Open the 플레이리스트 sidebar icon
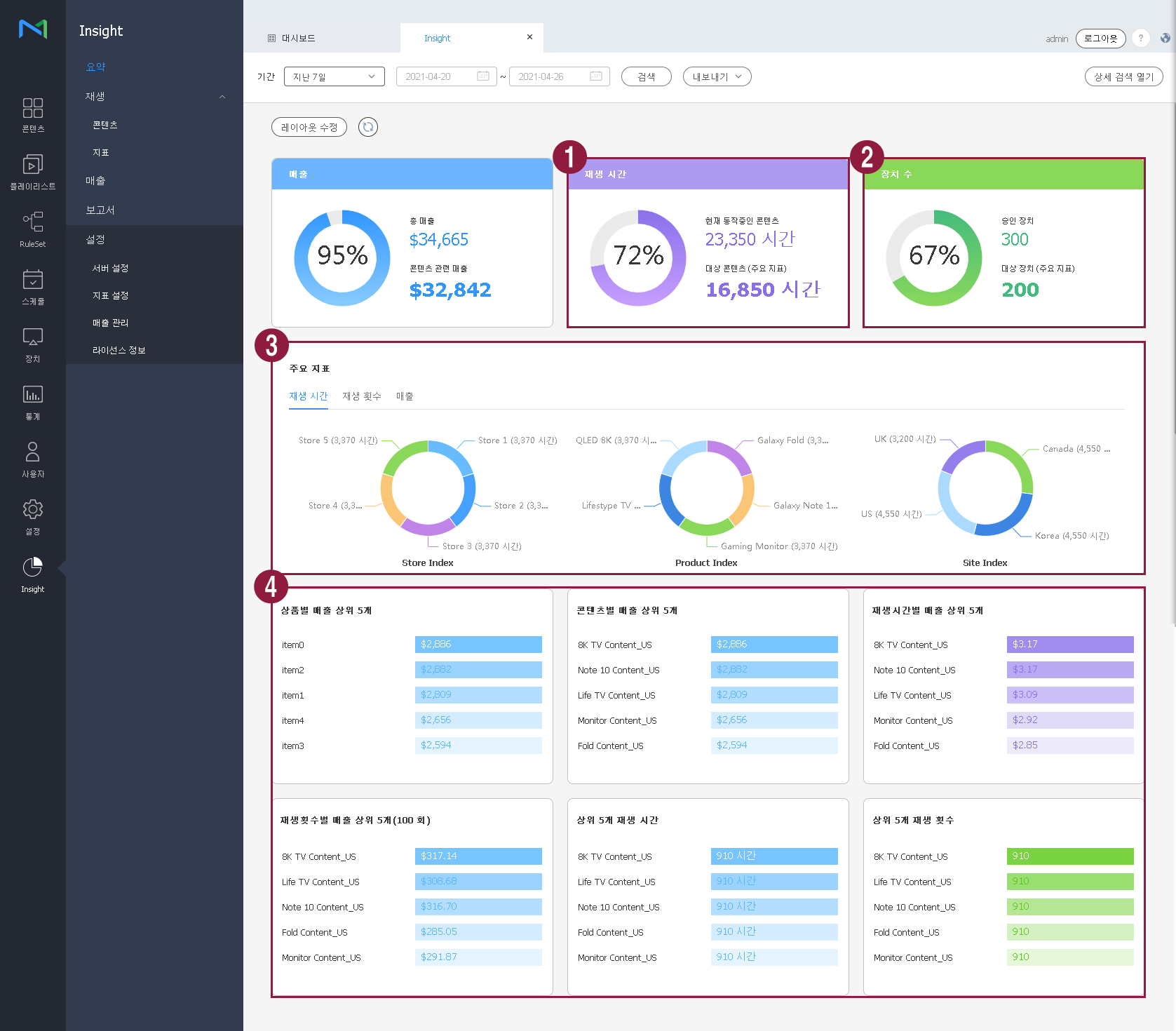1176x1031 pixels. pyautogui.click(x=32, y=172)
